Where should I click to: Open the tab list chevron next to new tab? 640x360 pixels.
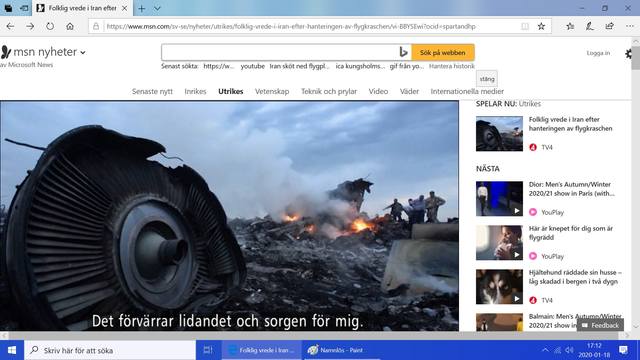tap(157, 8)
